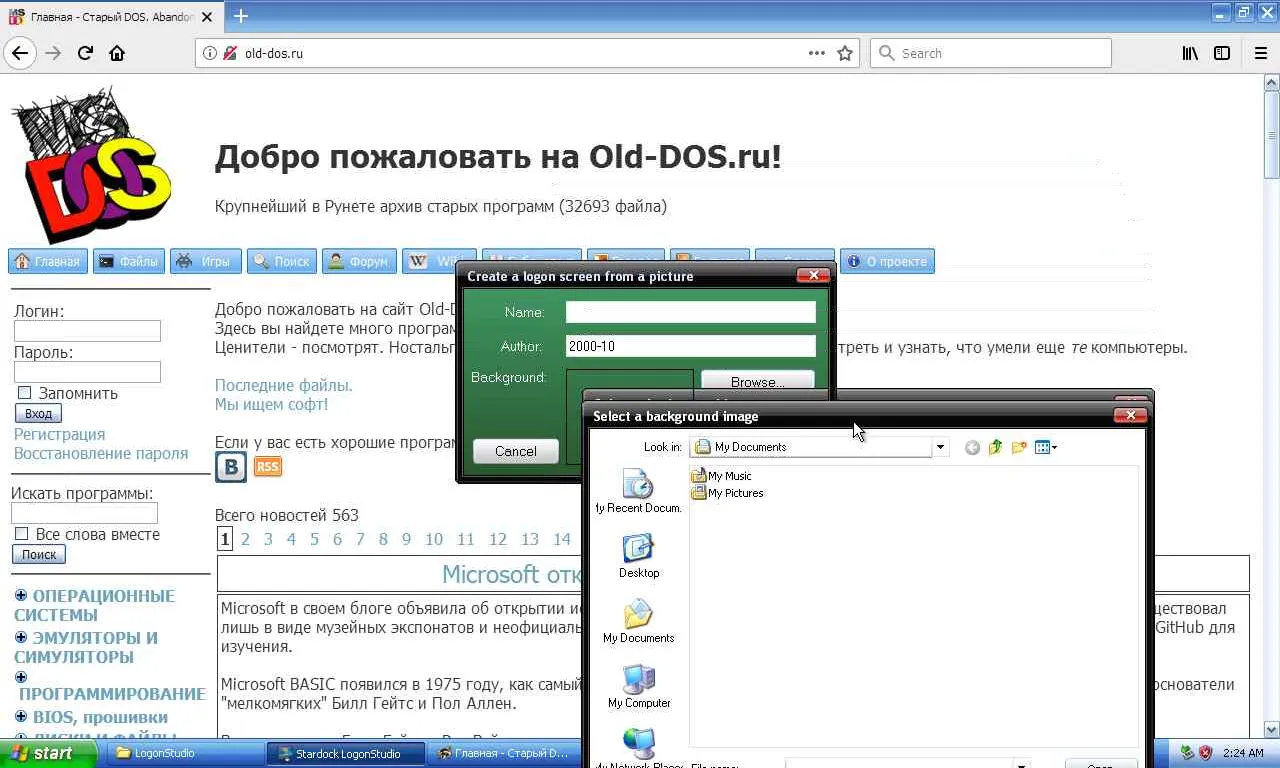This screenshot has height=768, width=1280.
Task: Expand the BIOS, прошивки category
Action: tap(21, 717)
